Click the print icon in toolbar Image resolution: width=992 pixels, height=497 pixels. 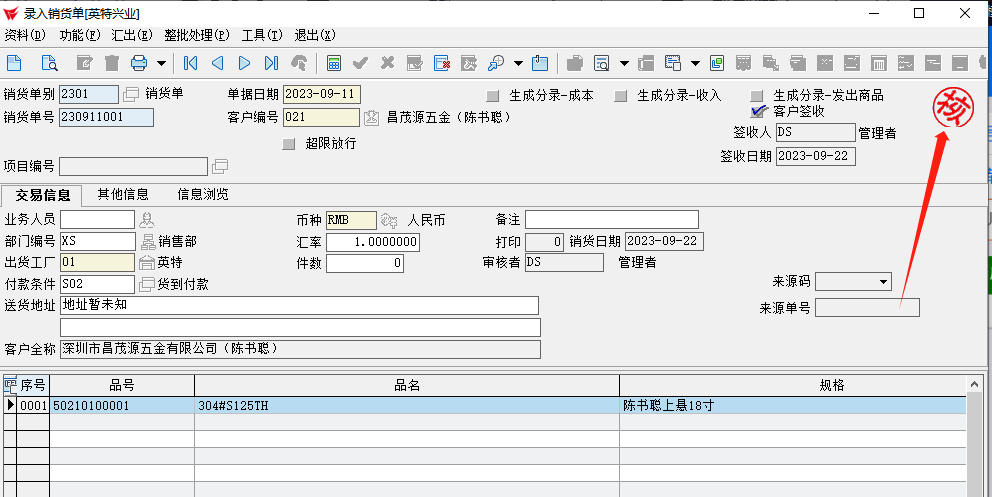pyautogui.click(x=139, y=63)
